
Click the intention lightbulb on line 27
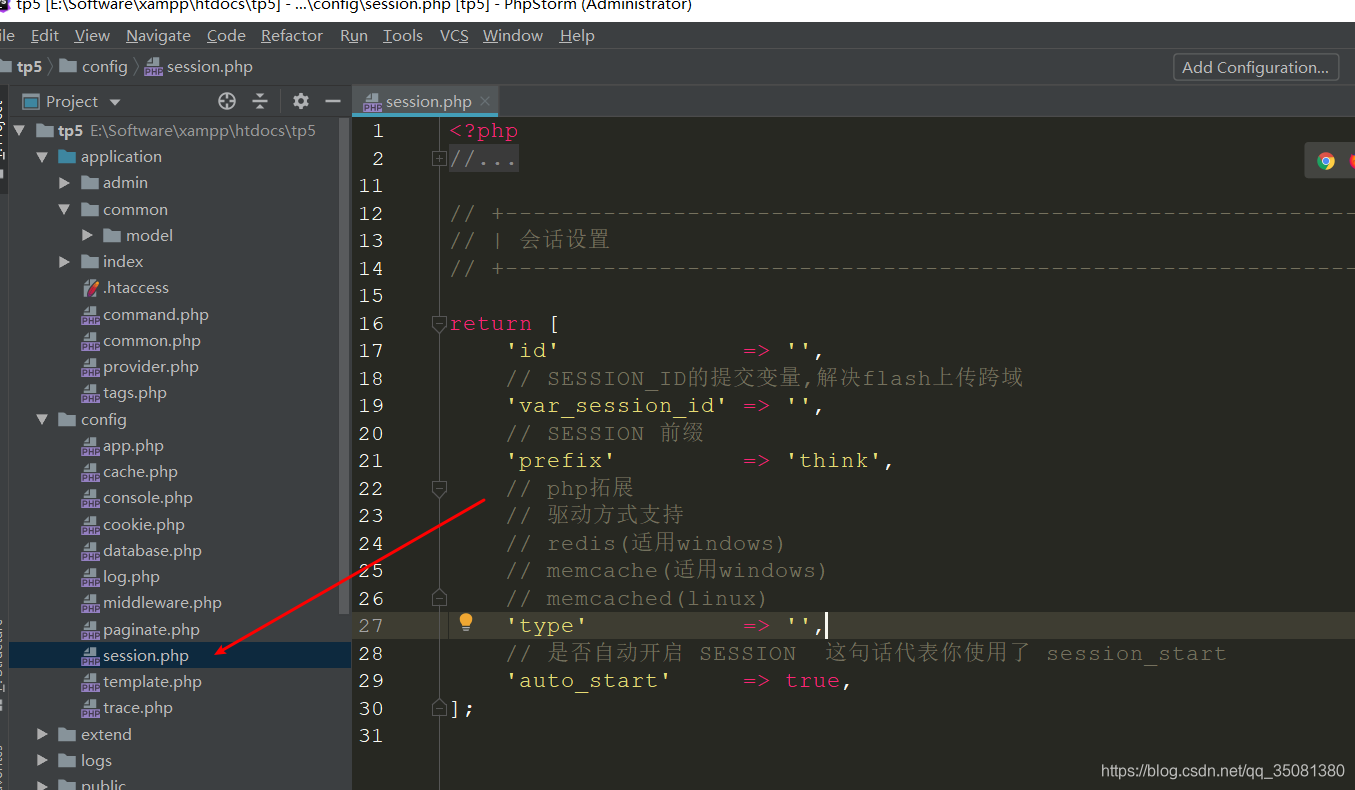click(x=465, y=622)
